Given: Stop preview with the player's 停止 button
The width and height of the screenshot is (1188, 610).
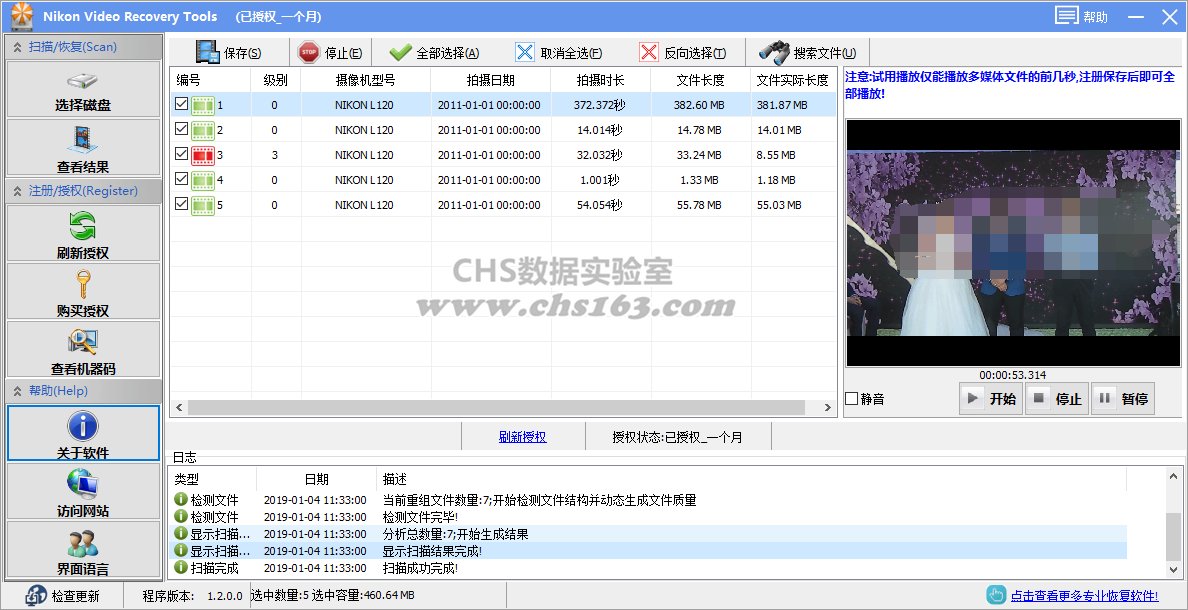Looking at the screenshot, I should click(x=1057, y=399).
